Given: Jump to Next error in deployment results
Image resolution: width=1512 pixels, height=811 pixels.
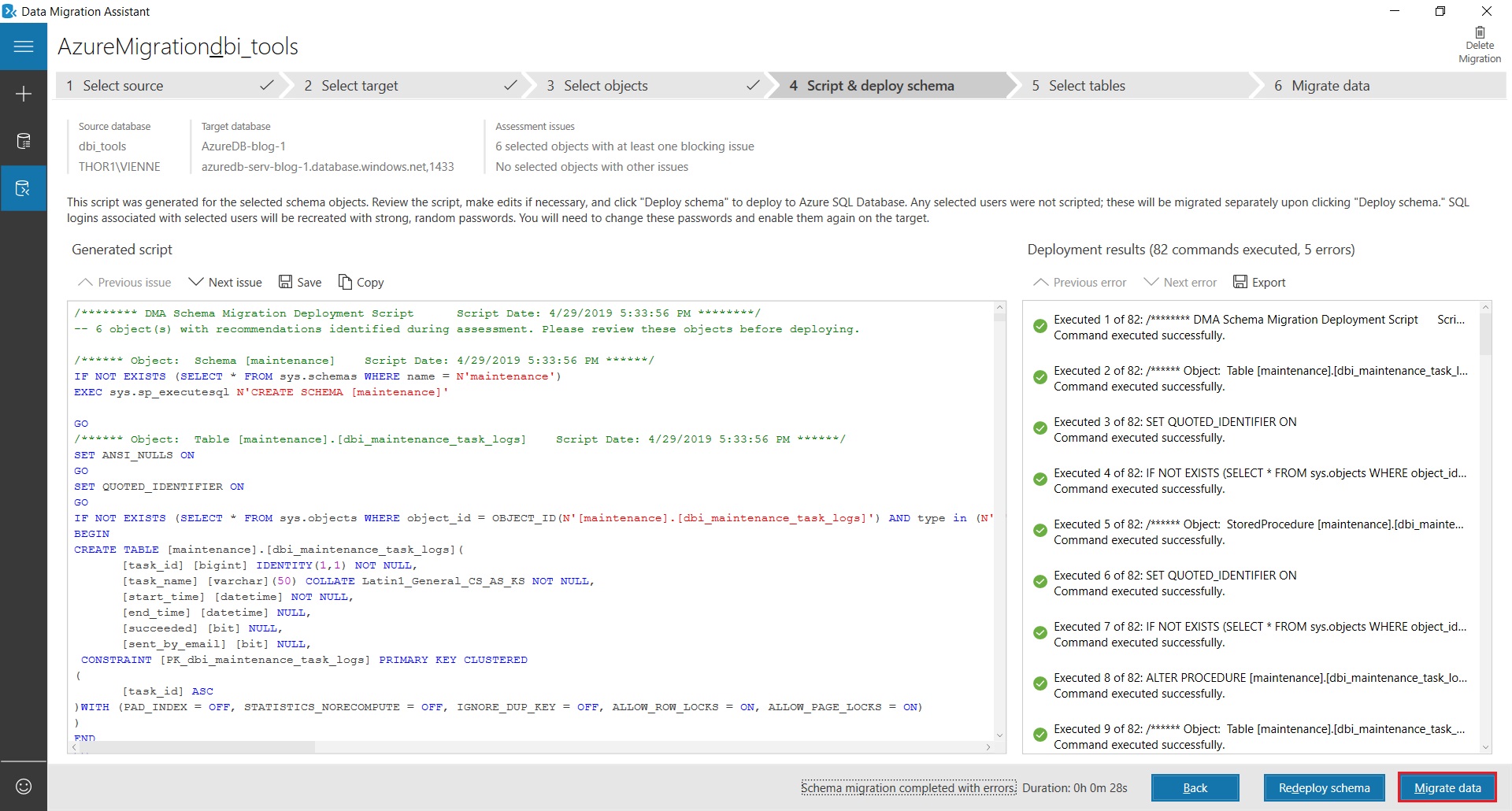Looking at the screenshot, I should pos(1180,282).
